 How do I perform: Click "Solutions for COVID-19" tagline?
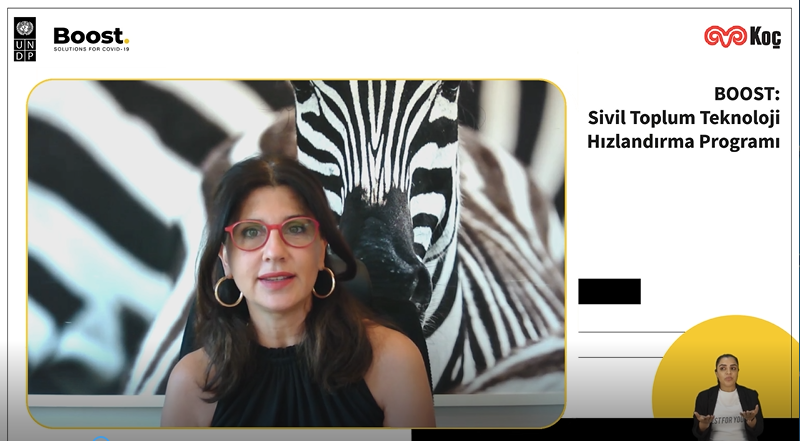coord(91,49)
